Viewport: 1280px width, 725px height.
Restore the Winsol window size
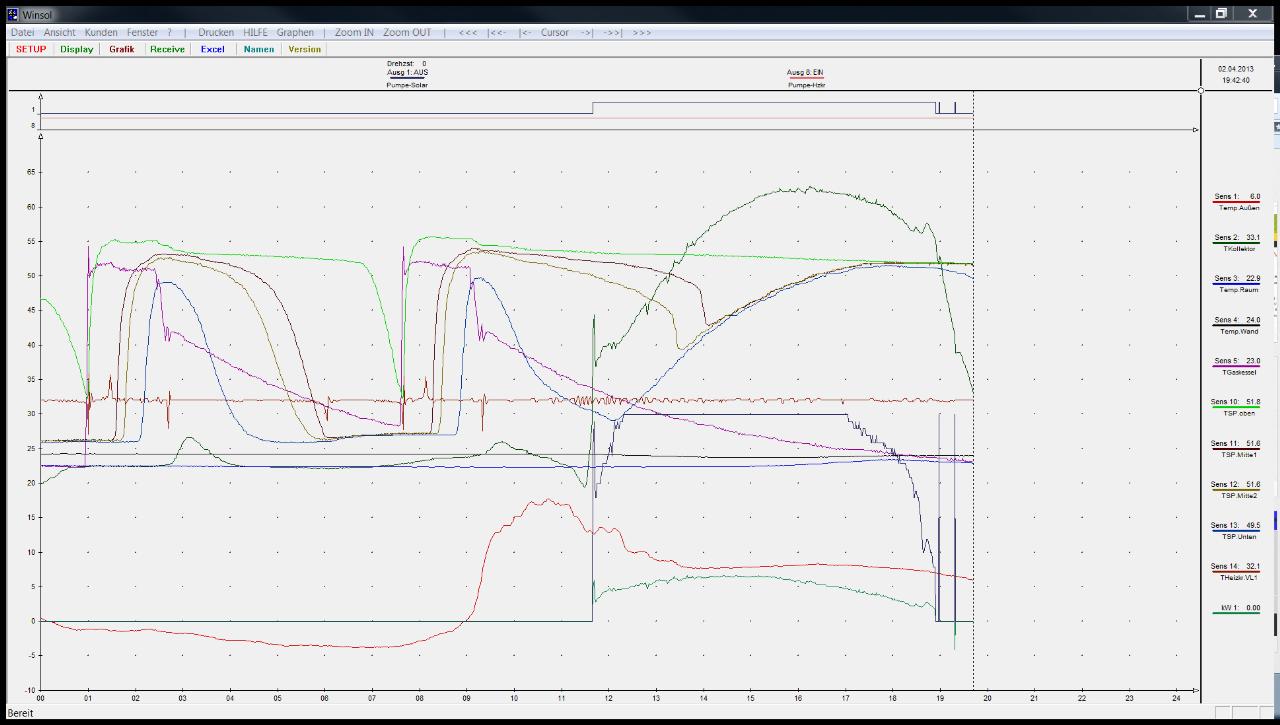1221,14
